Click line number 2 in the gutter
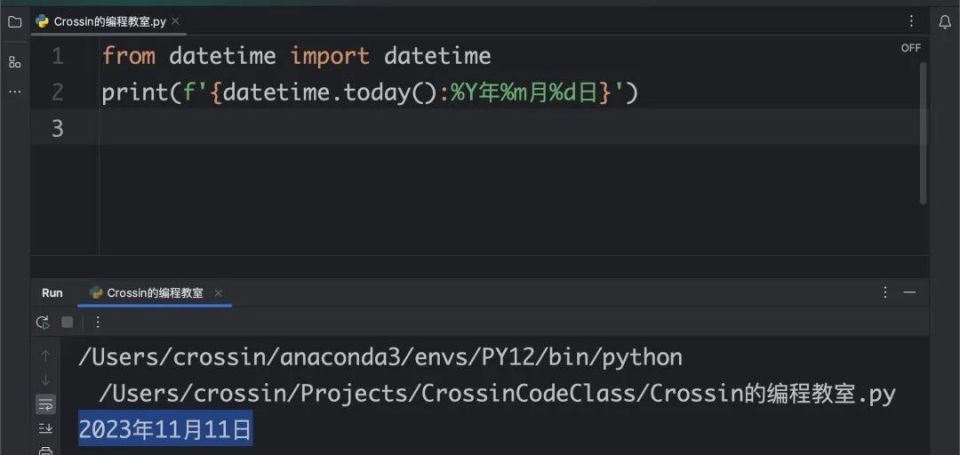This screenshot has height=455, width=960. pyautogui.click(x=58, y=92)
